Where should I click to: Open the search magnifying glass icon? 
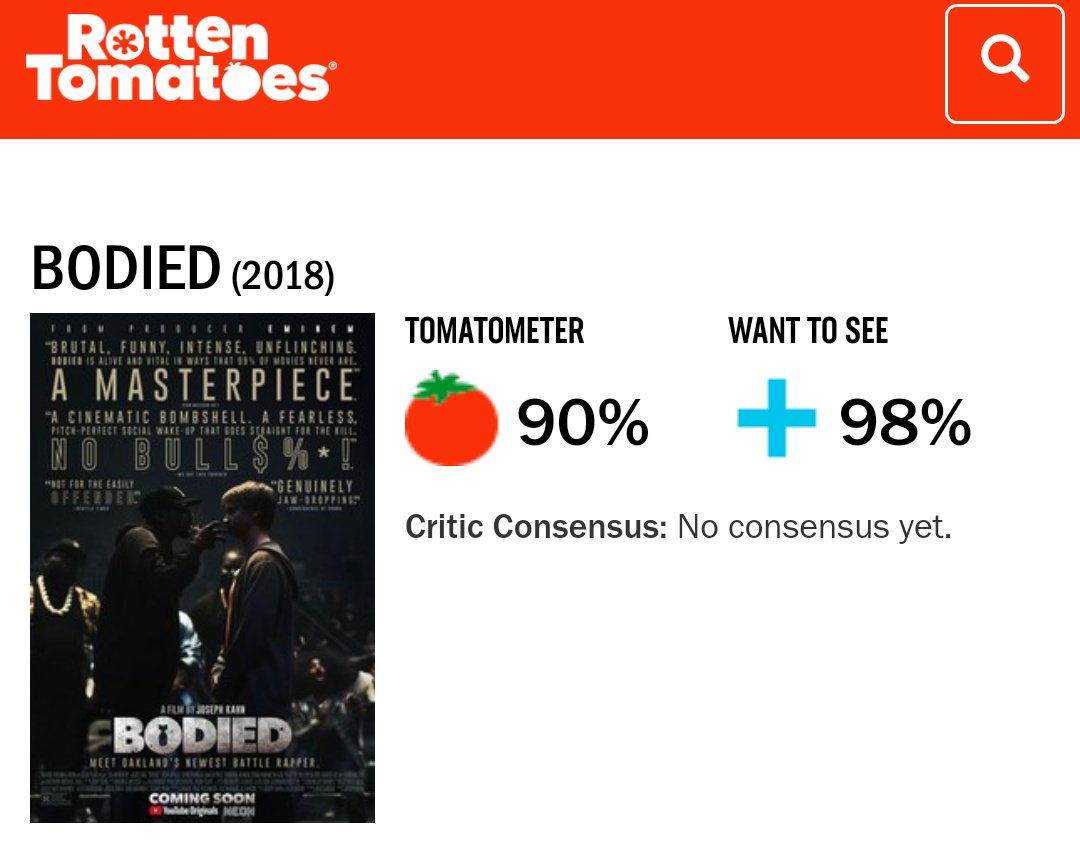point(1004,62)
